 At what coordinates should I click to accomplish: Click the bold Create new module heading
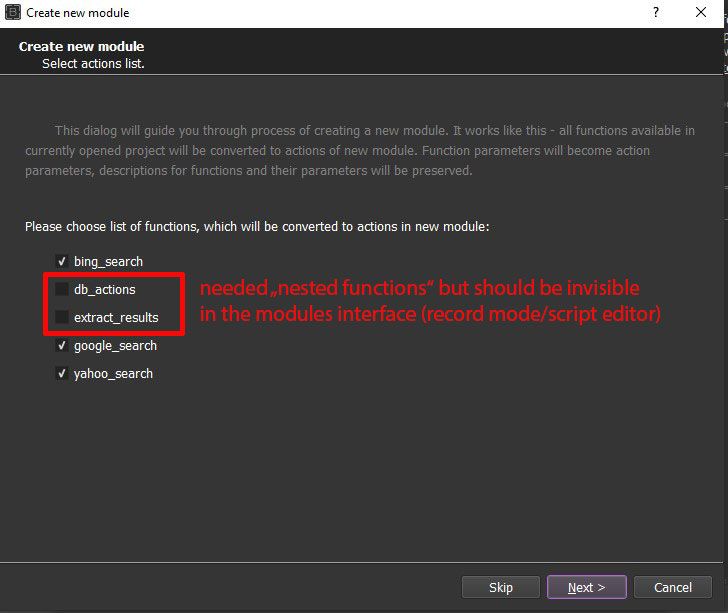point(81,47)
